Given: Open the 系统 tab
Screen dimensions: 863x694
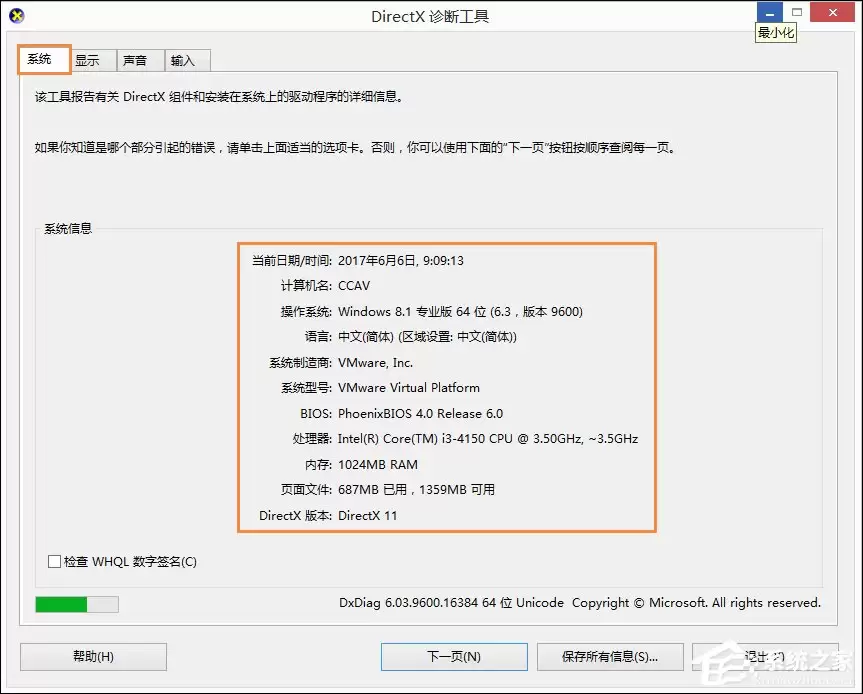Looking at the screenshot, I should coord(44,59).
